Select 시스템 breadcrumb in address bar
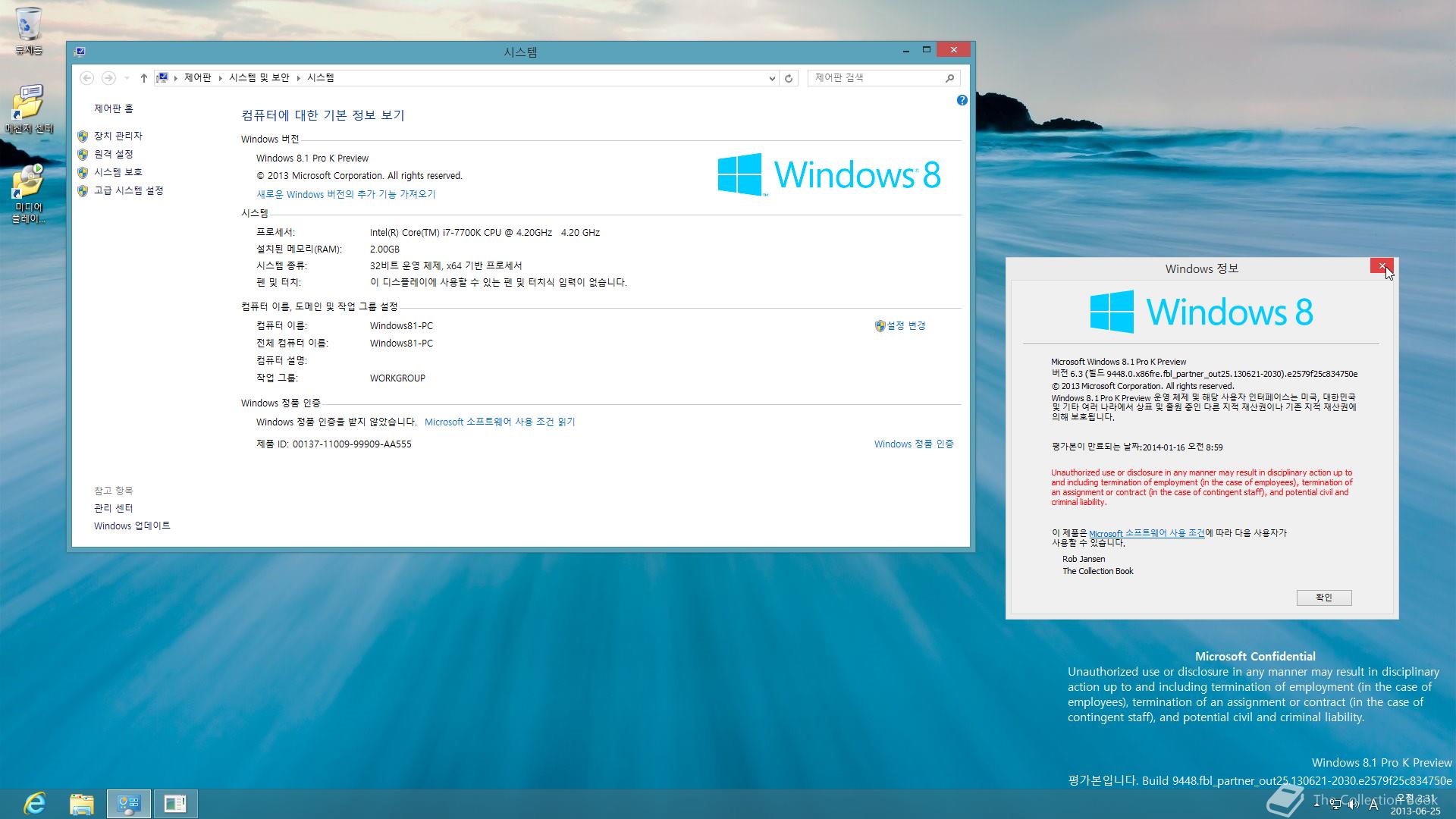This screenshot has width=1456, height=819. 321,77
